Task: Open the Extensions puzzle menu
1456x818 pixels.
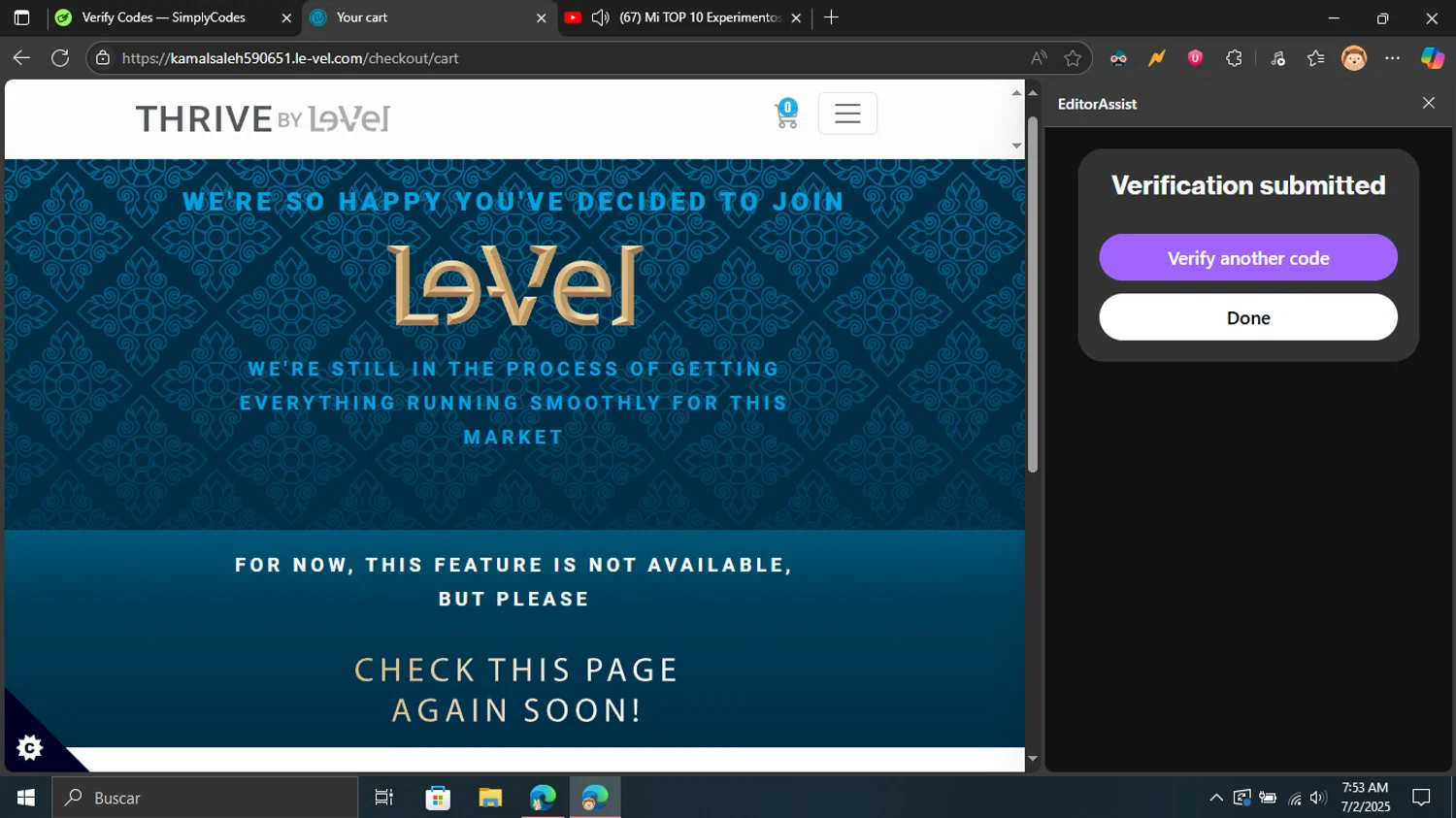Action: 1234,58
